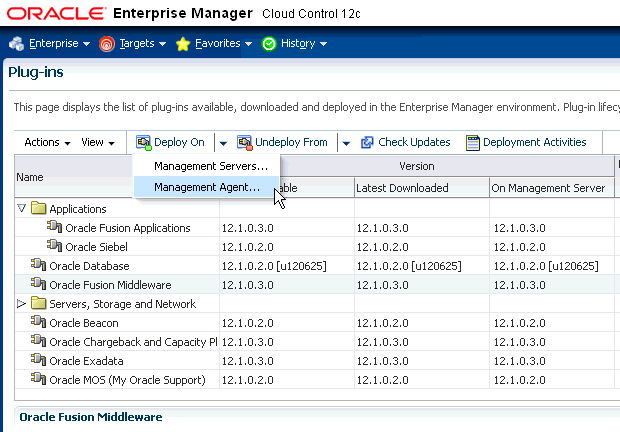Select the Oracle Beacon row
620x432 pixels.
314,323
